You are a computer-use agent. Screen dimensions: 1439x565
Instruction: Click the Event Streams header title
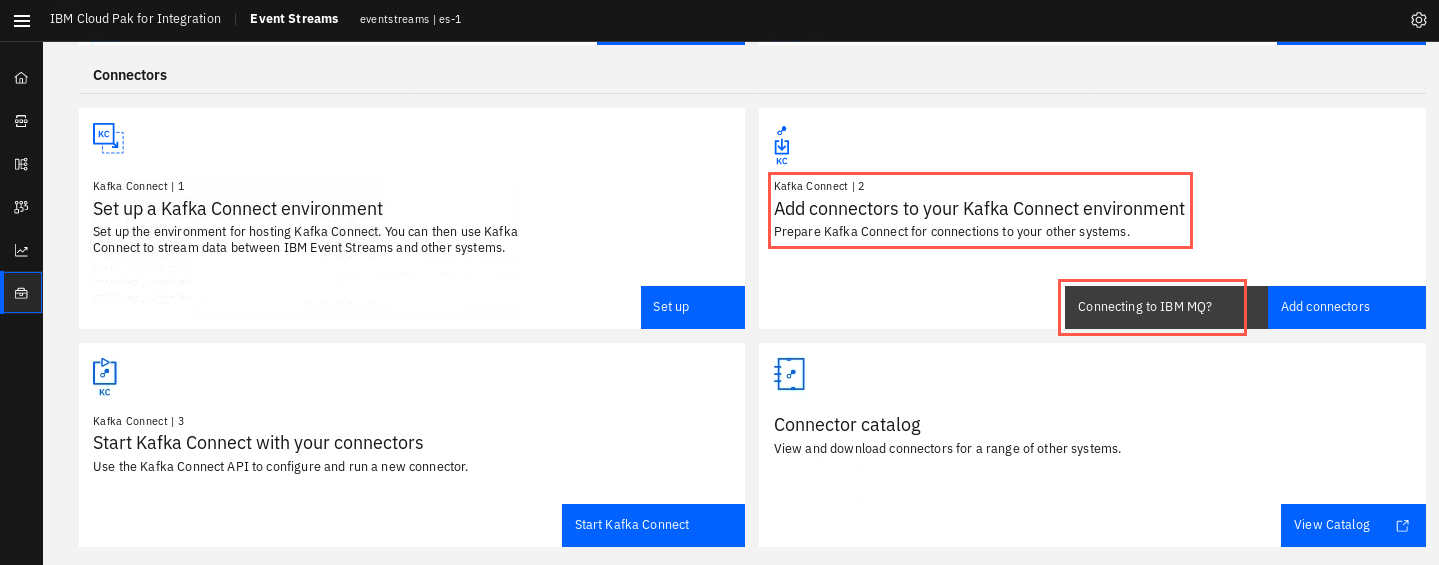[294, 19]
